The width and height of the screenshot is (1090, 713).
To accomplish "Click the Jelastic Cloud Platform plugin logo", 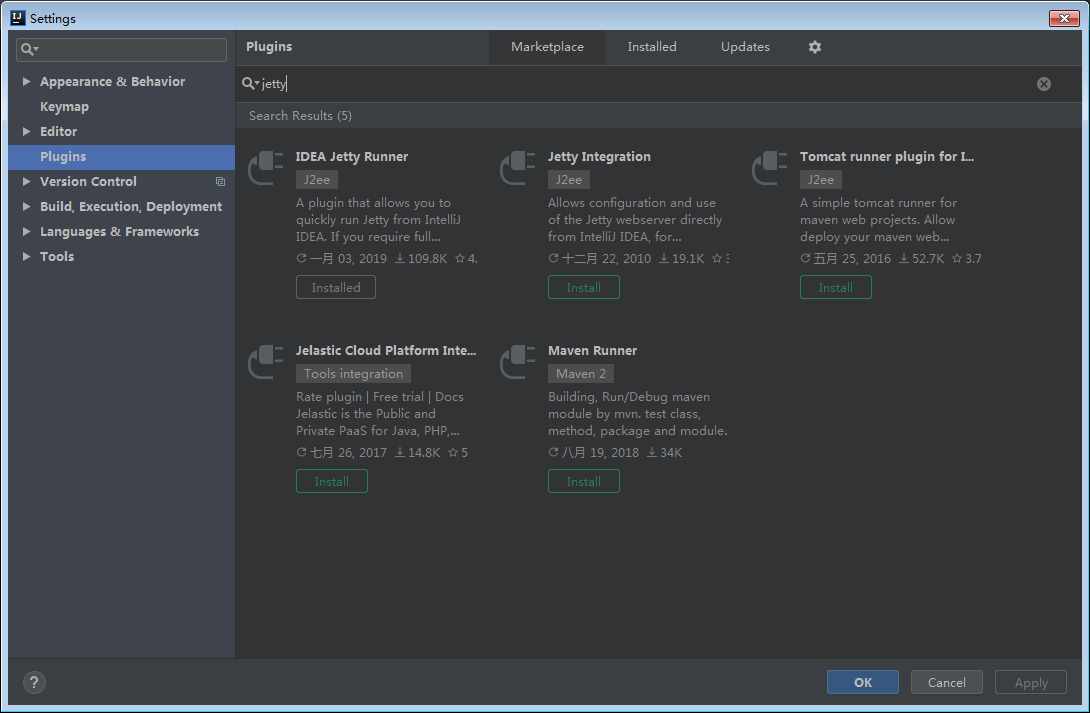I will 265,361.
